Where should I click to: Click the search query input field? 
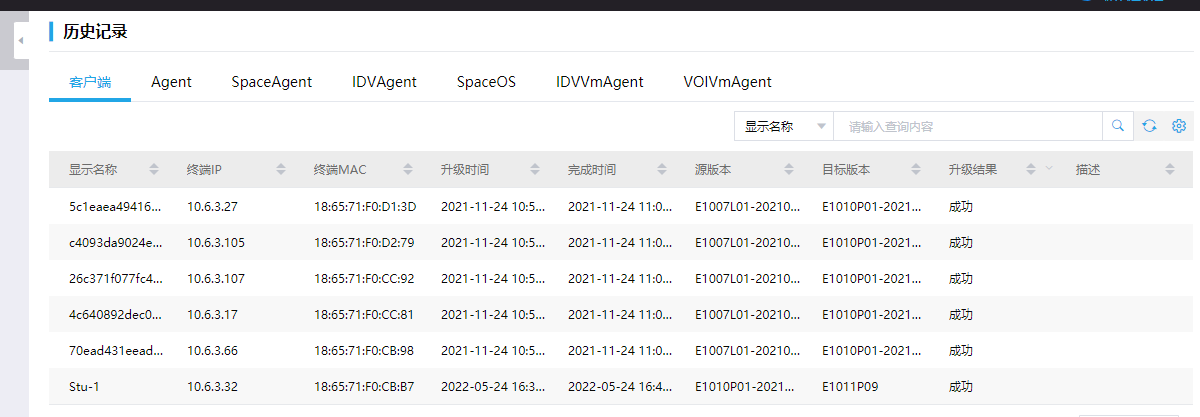tap(966, 126)
